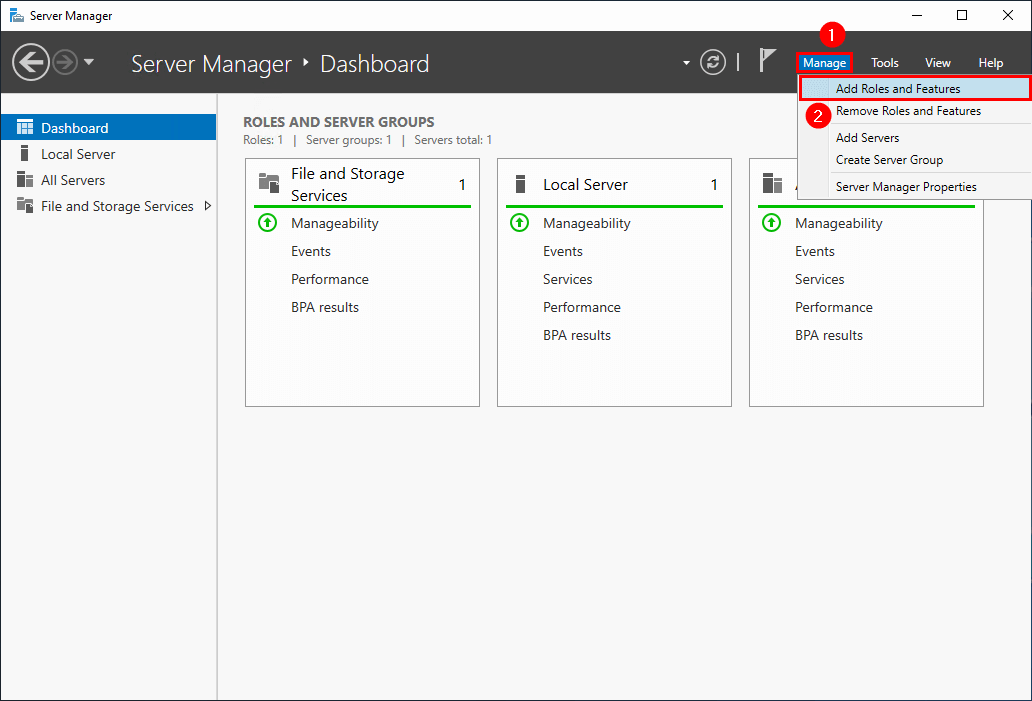The width and height of the screenshot is (1032, 701).
Task: Go back with the round back arrow
Action: 30,63
